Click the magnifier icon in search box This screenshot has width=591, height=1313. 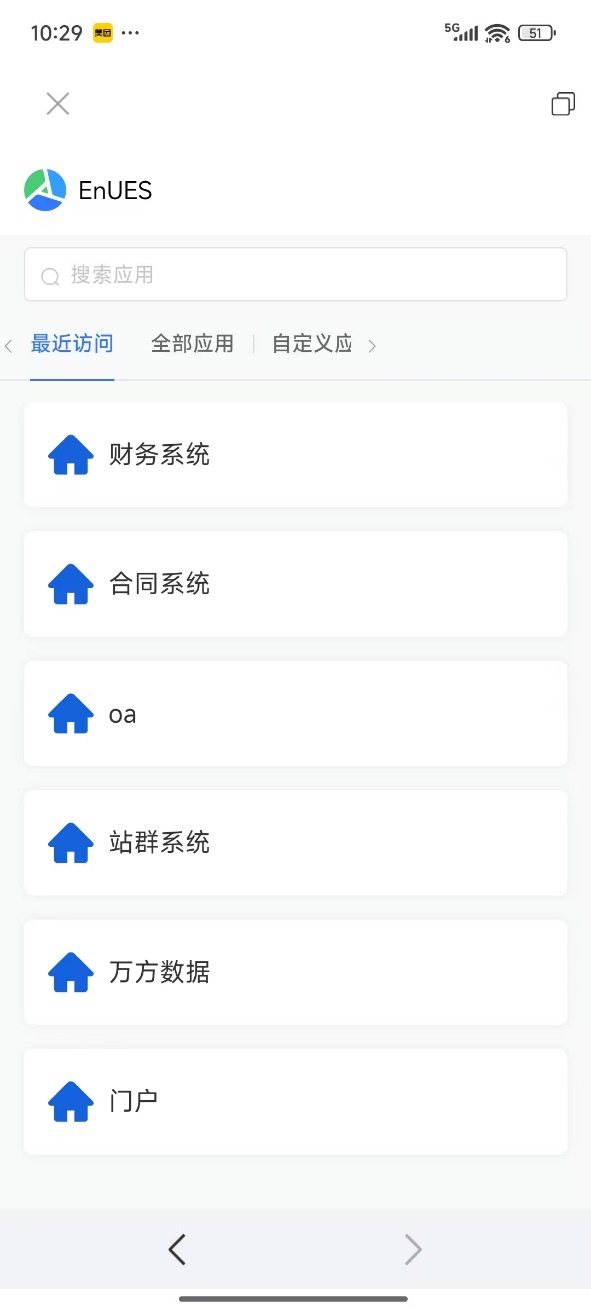tap(50, 276)
